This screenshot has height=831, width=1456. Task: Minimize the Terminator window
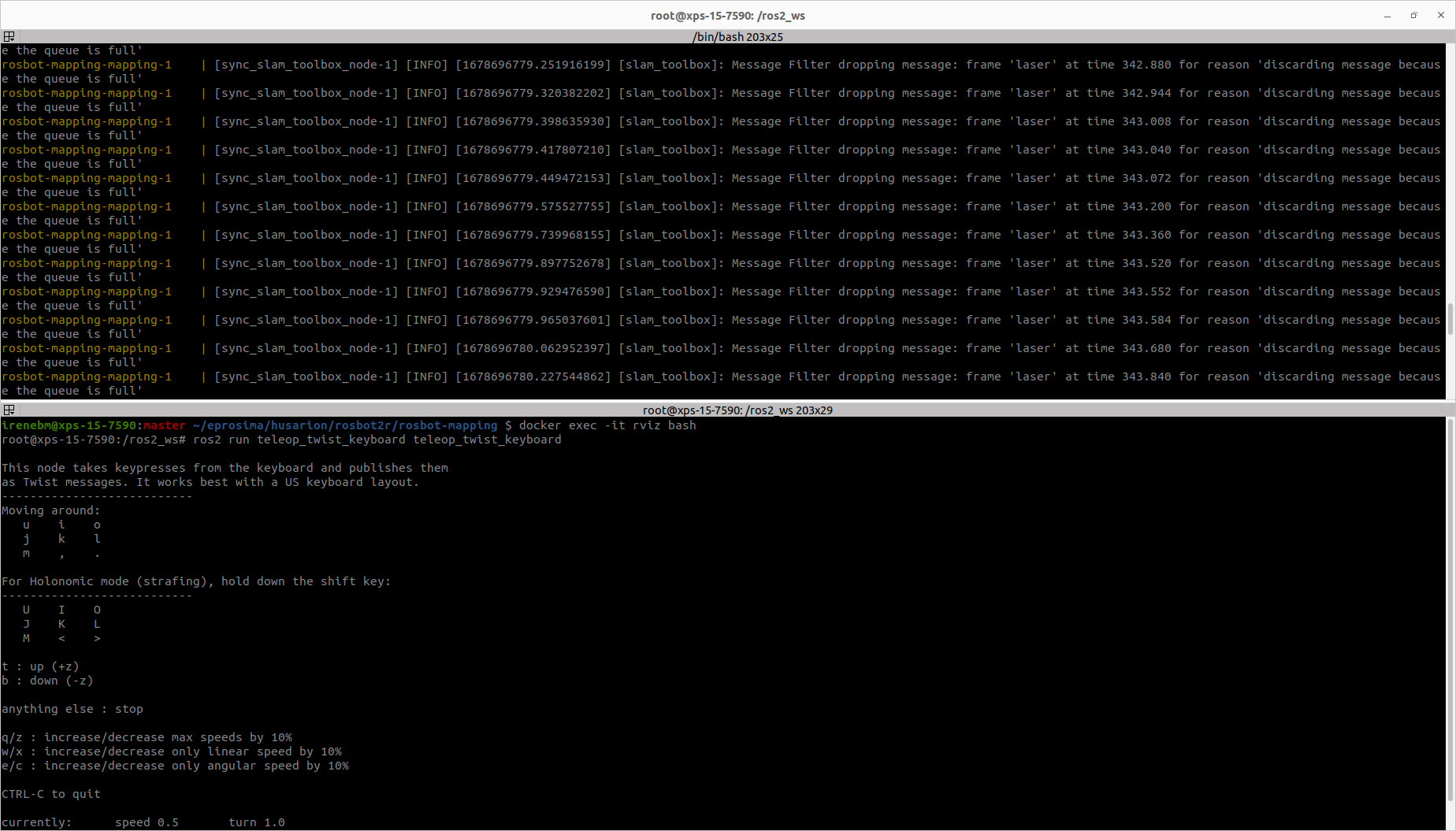tap(1387, 16)
